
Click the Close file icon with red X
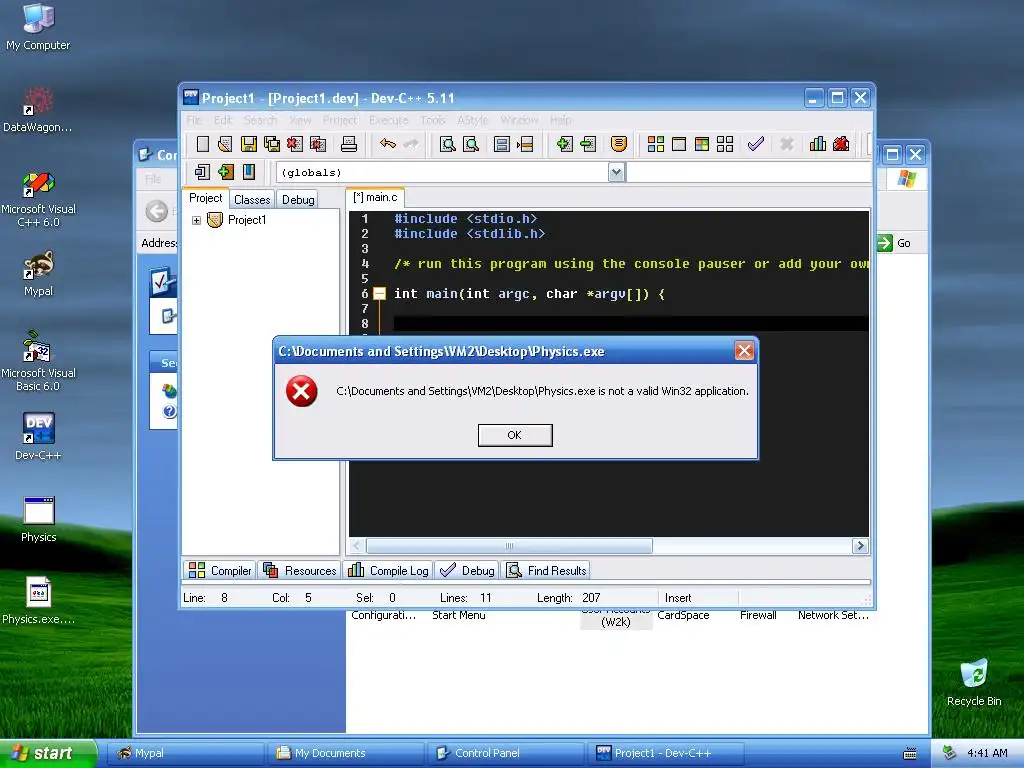point(295,144)
